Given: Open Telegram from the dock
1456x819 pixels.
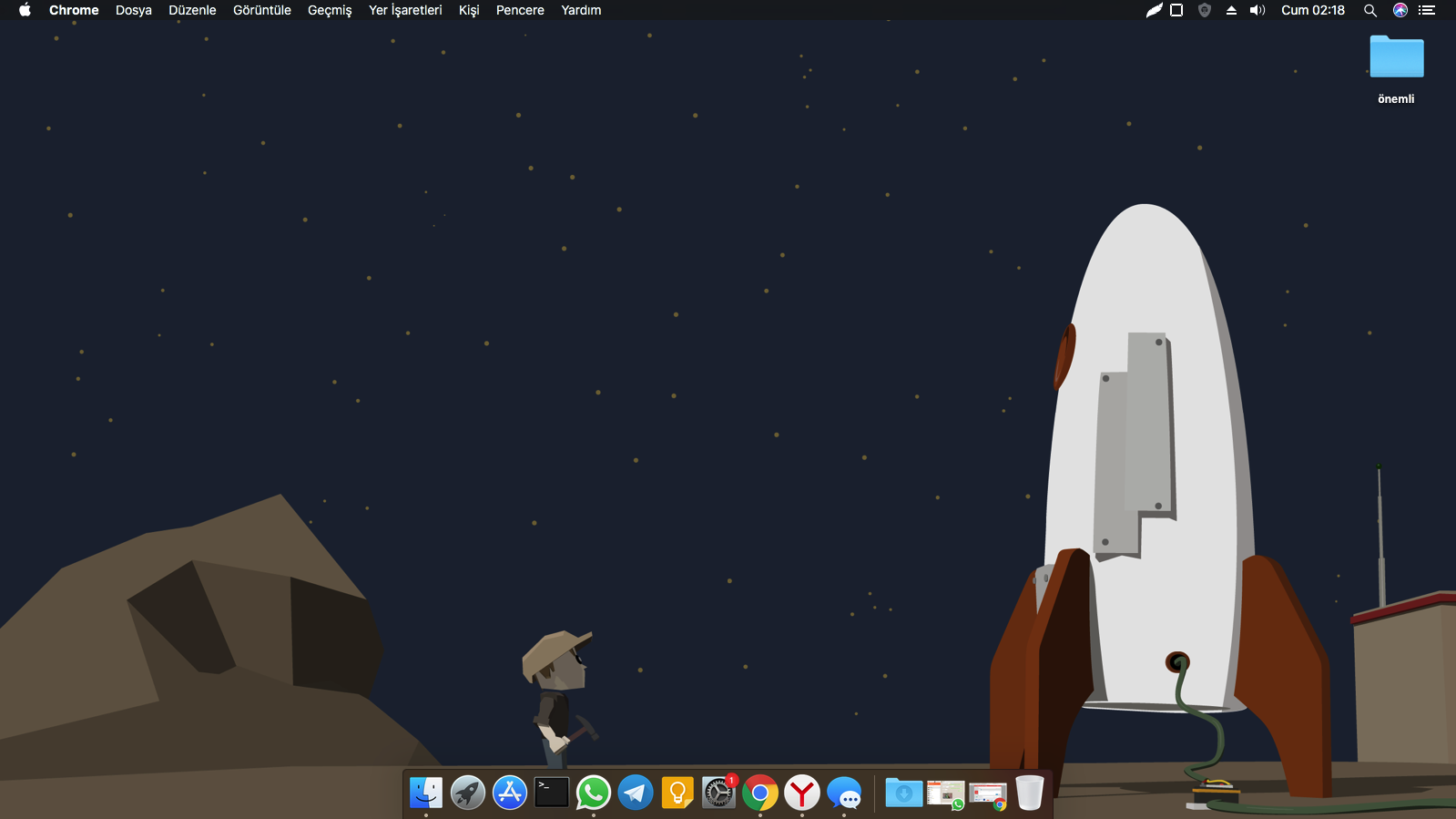Looking at the screenshot, I should pyautogui.click(x=636, y=793).
